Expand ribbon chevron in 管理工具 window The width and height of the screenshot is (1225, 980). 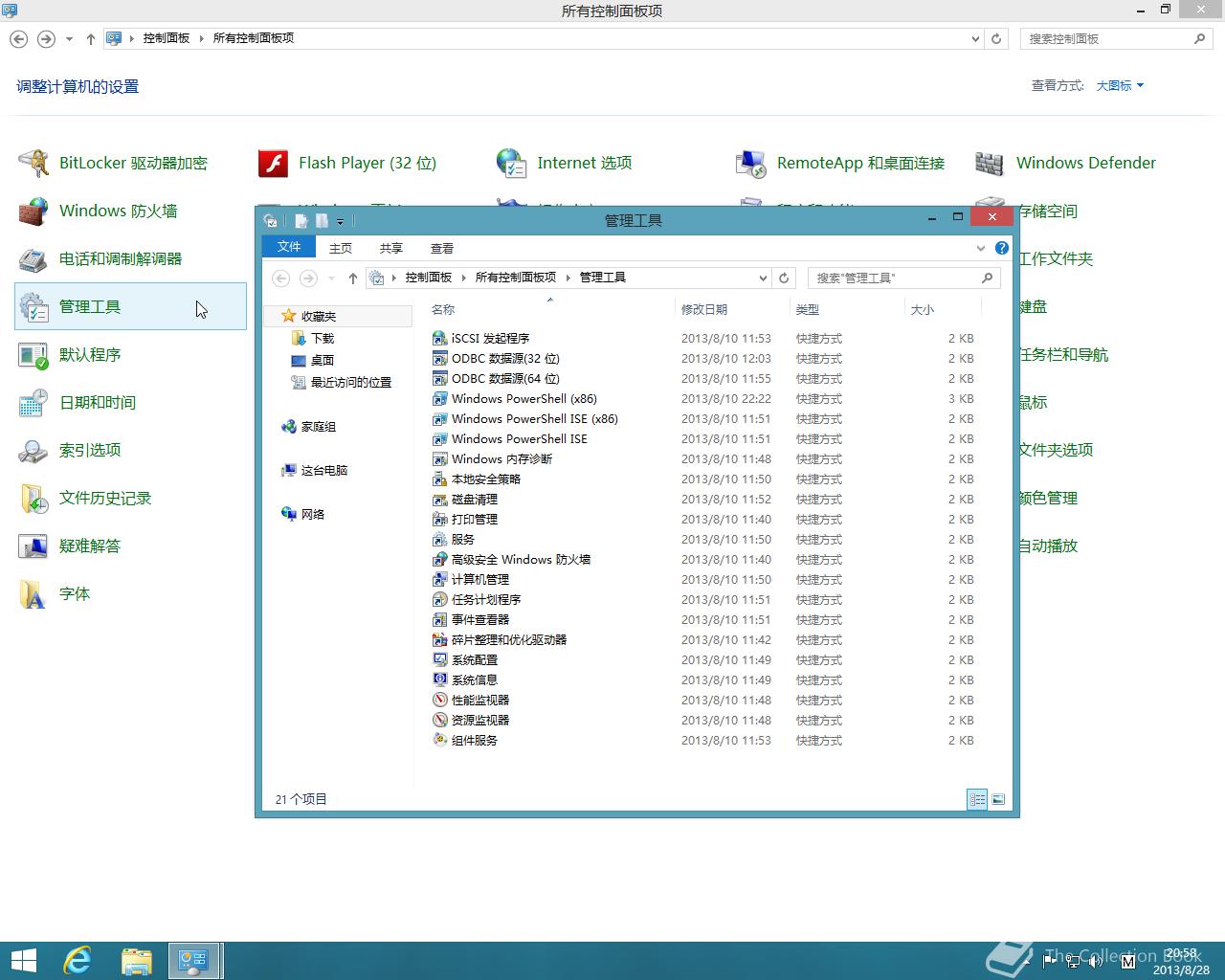(981, 248)
